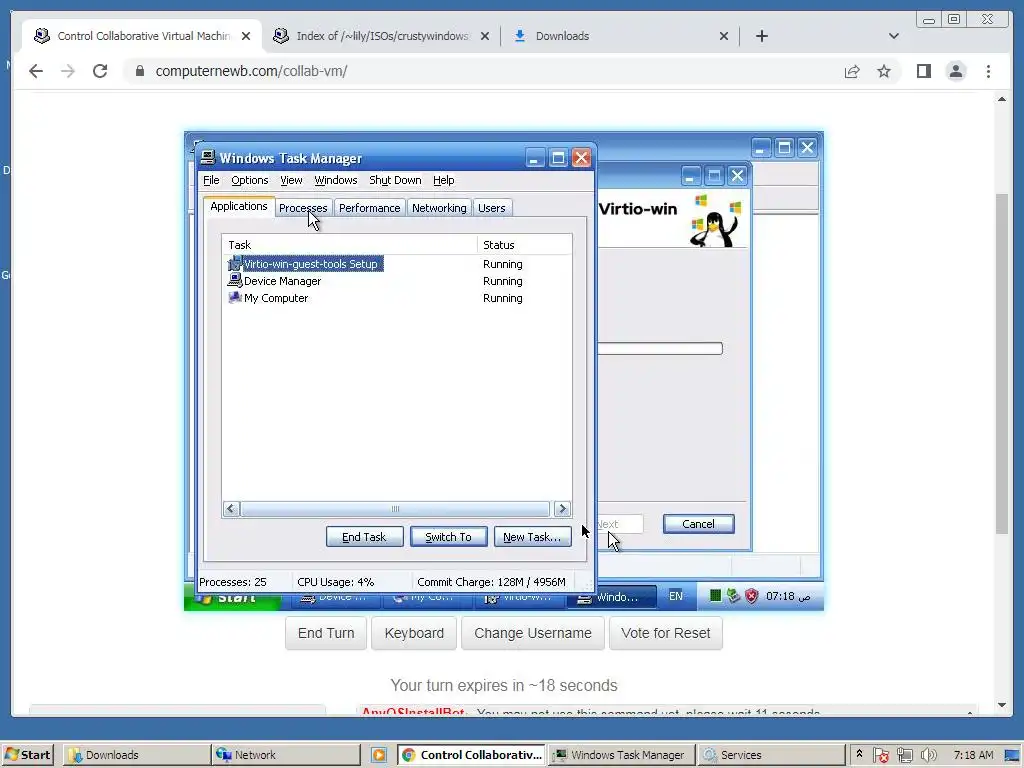
Task: Open the View menu in Task Manager
Action: click(291, 180)
